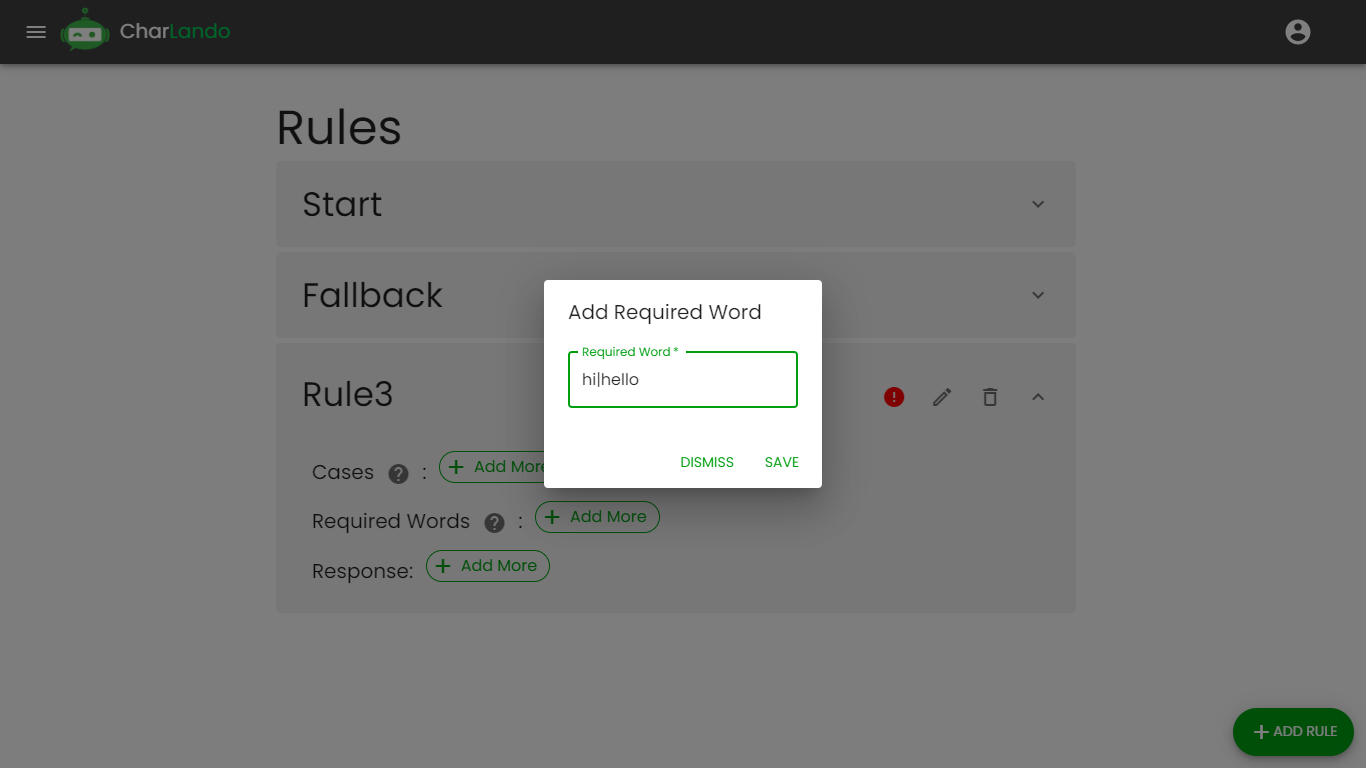
Task: Click the Rule3 title label
Action: 347,395
